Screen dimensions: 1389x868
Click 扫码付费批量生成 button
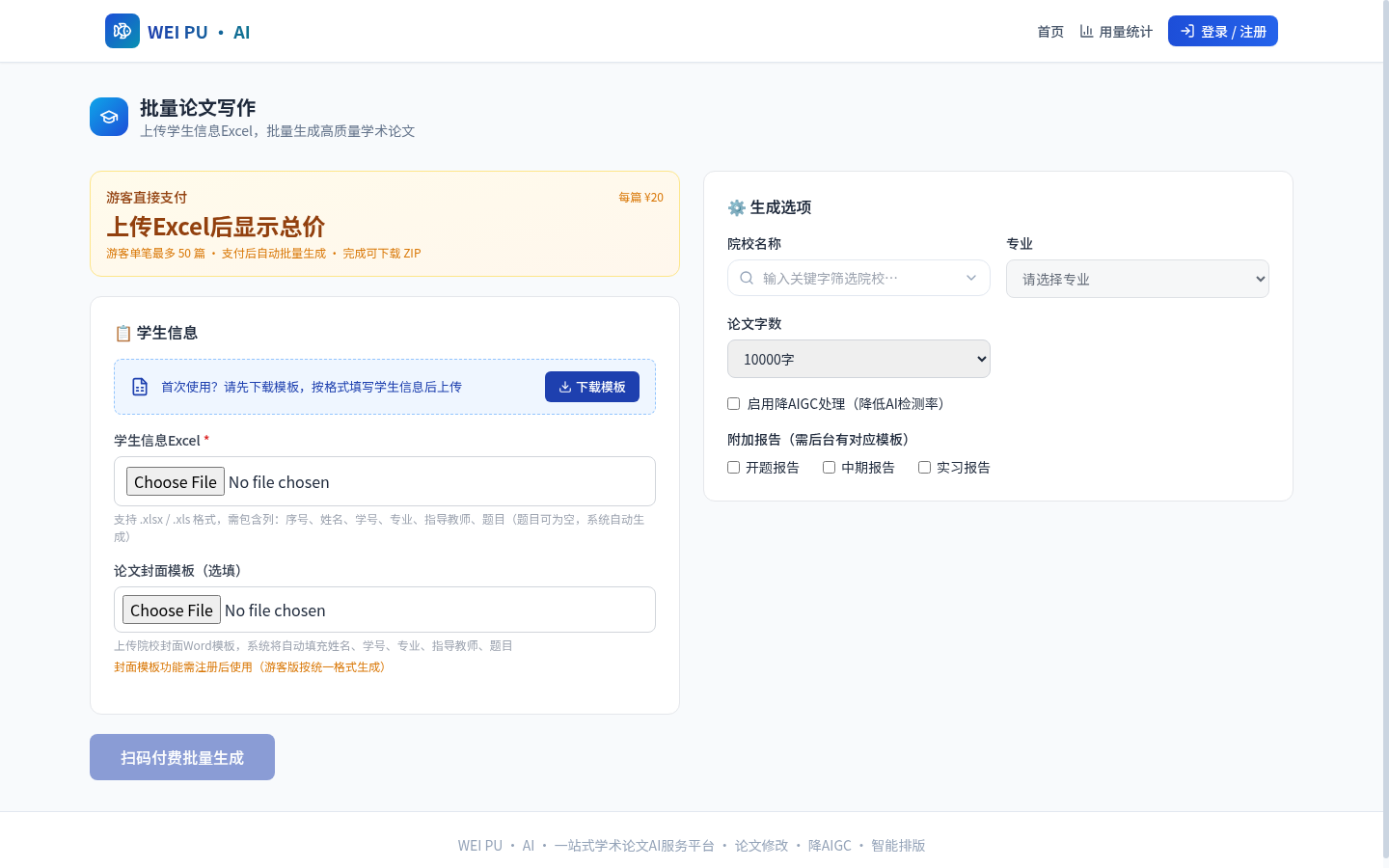(x=182, y=757)
